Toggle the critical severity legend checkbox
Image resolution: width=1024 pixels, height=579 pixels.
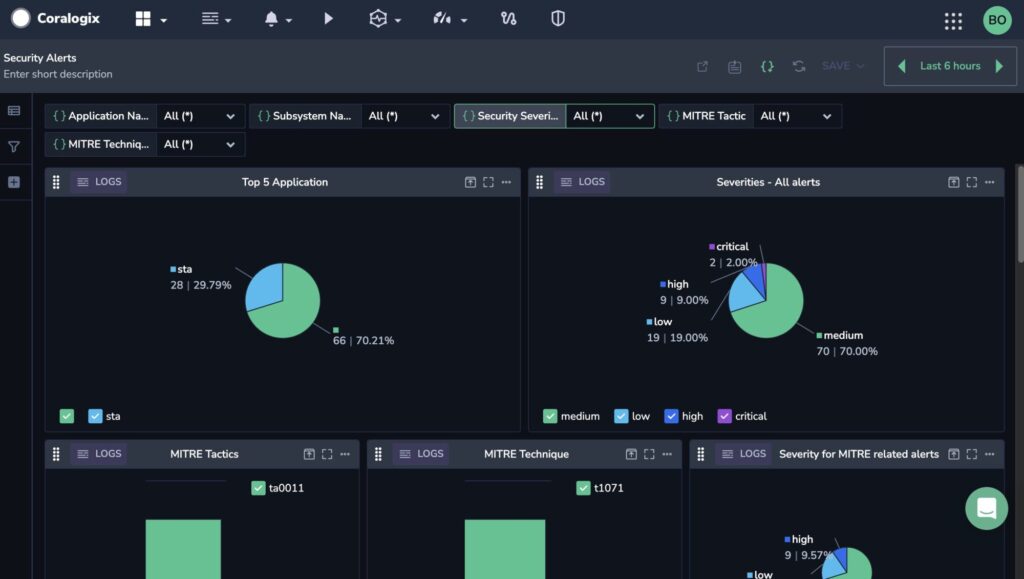pos(724,416)
